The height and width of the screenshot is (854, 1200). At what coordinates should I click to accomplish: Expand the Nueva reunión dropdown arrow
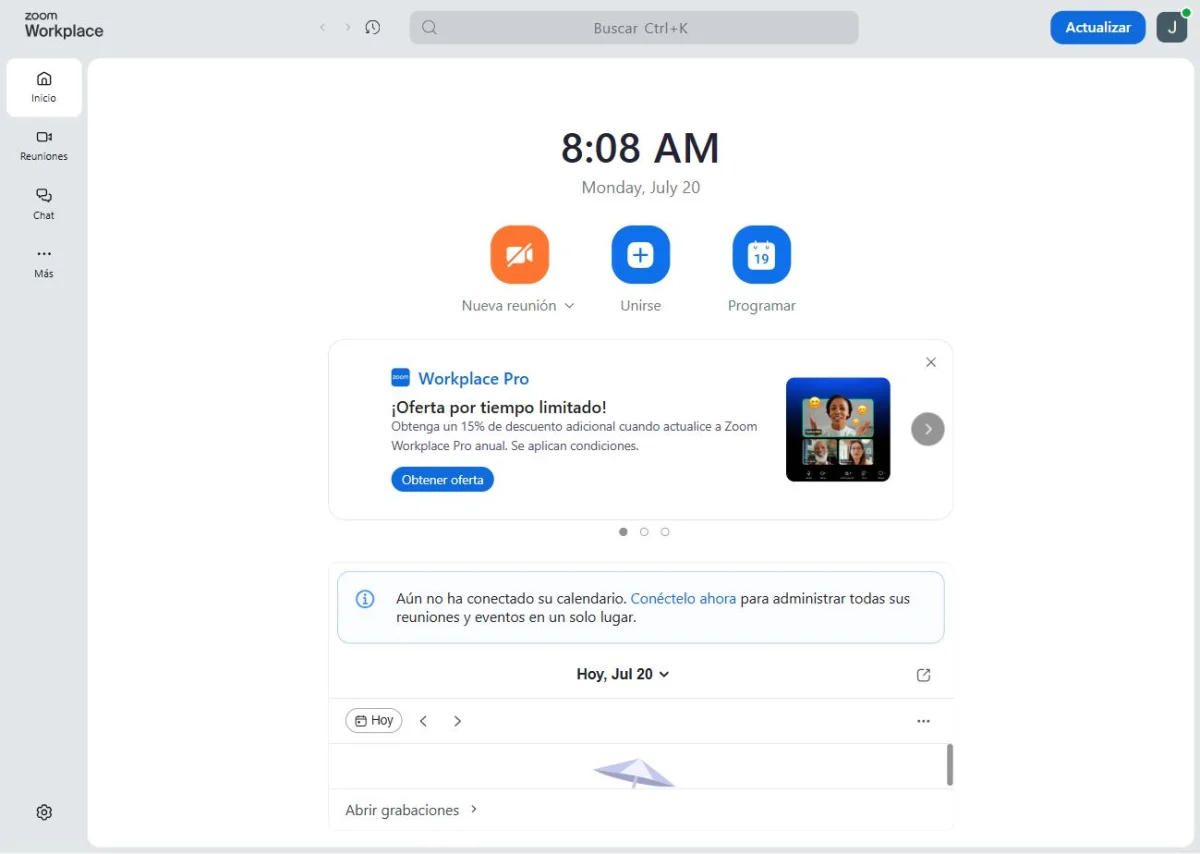[x=570, y=306]
